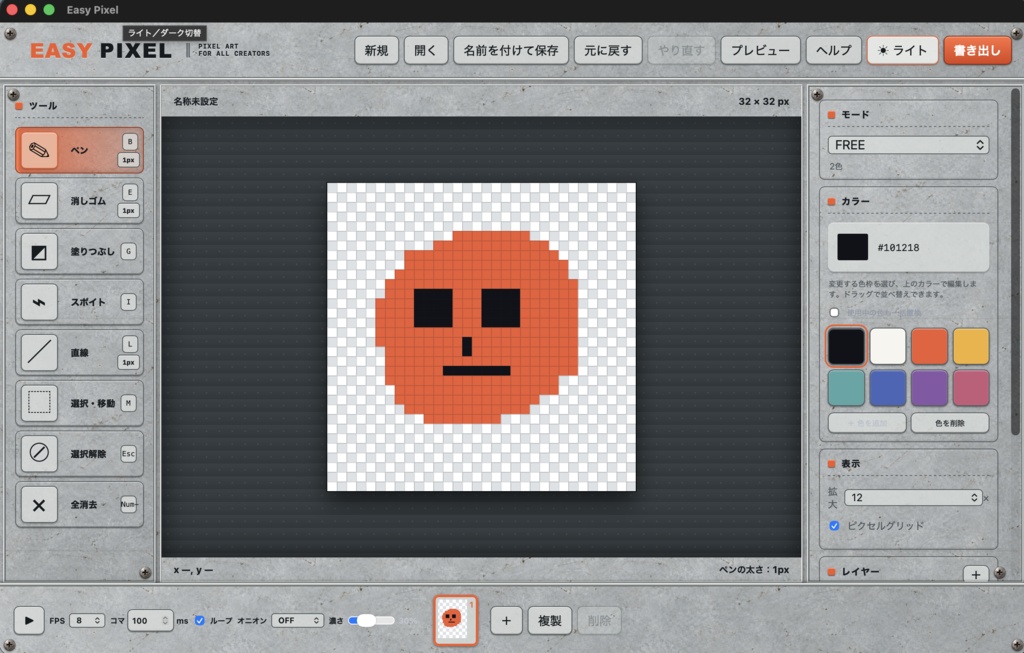The height and width of the screenshot is (653, 1024).
Task: Select the teal palette swatch
Action: pos(846,388)
